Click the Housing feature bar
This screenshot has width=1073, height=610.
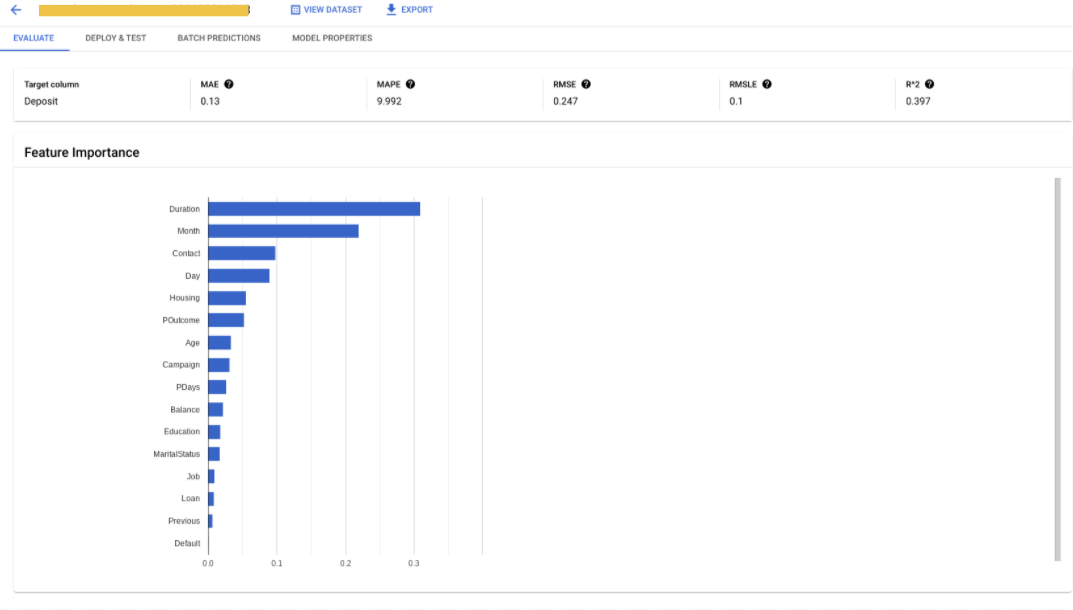coord(227,298)
